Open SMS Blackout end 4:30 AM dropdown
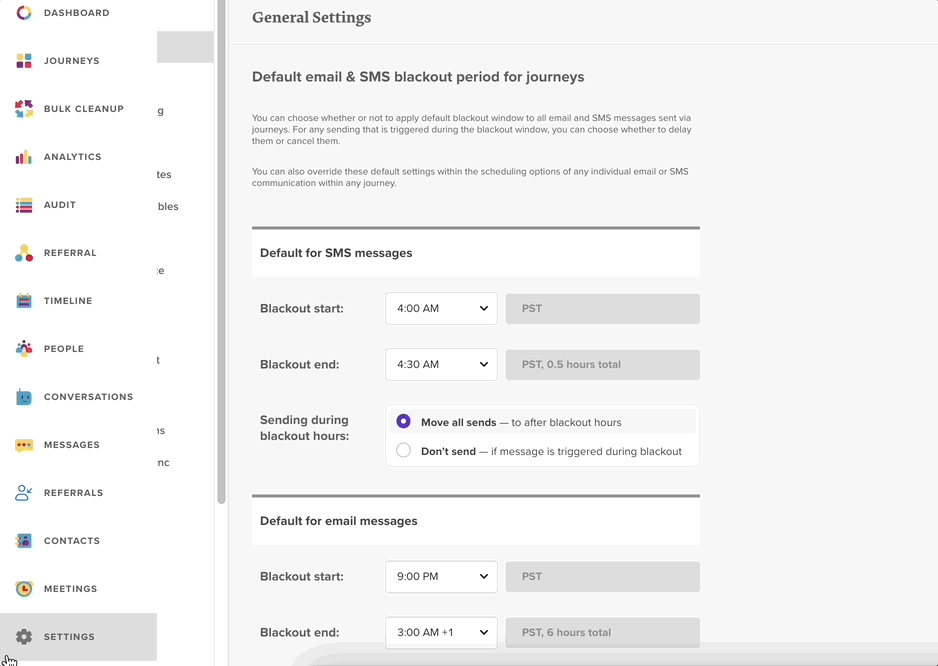The image size is (938, 666). click(x=441, y=364)
